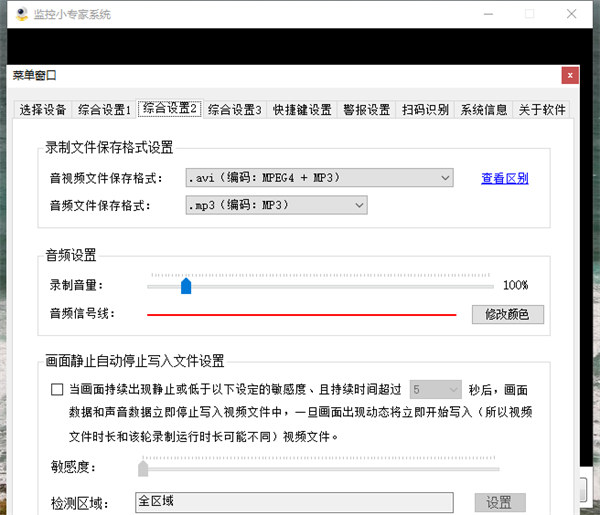Image resolution: width=600 pixels, height=515 pixels.
Task: Close the 监控小专家系统 main window
Action: 571,14
